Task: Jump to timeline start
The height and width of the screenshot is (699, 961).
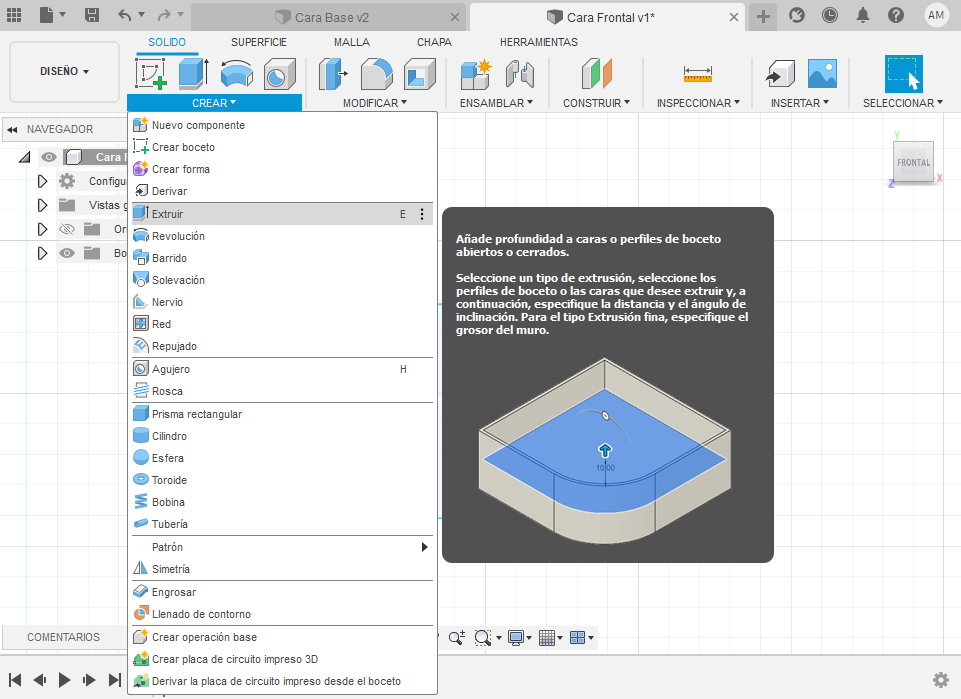Action: [x=15, y=679]
